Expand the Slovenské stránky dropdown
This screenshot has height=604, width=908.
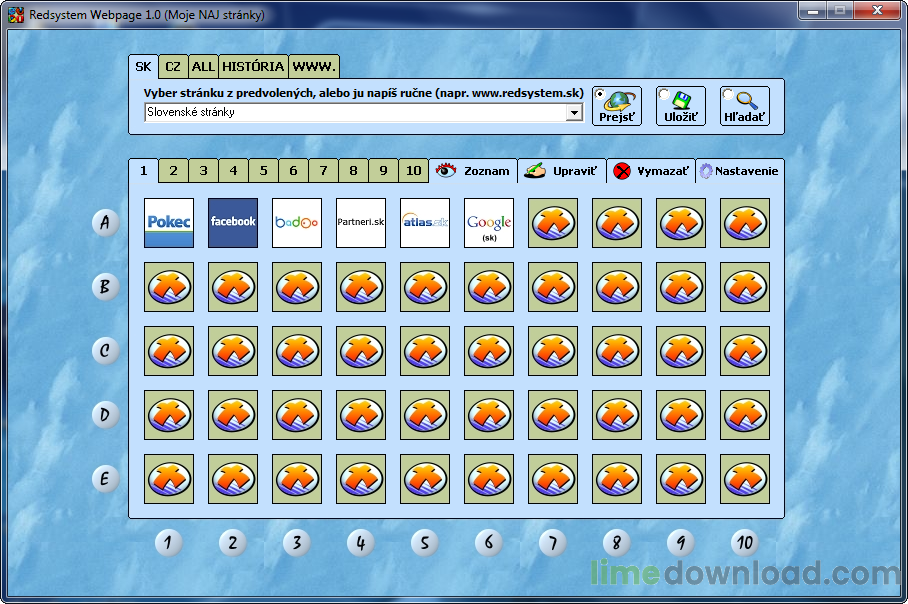pos(574,113)
